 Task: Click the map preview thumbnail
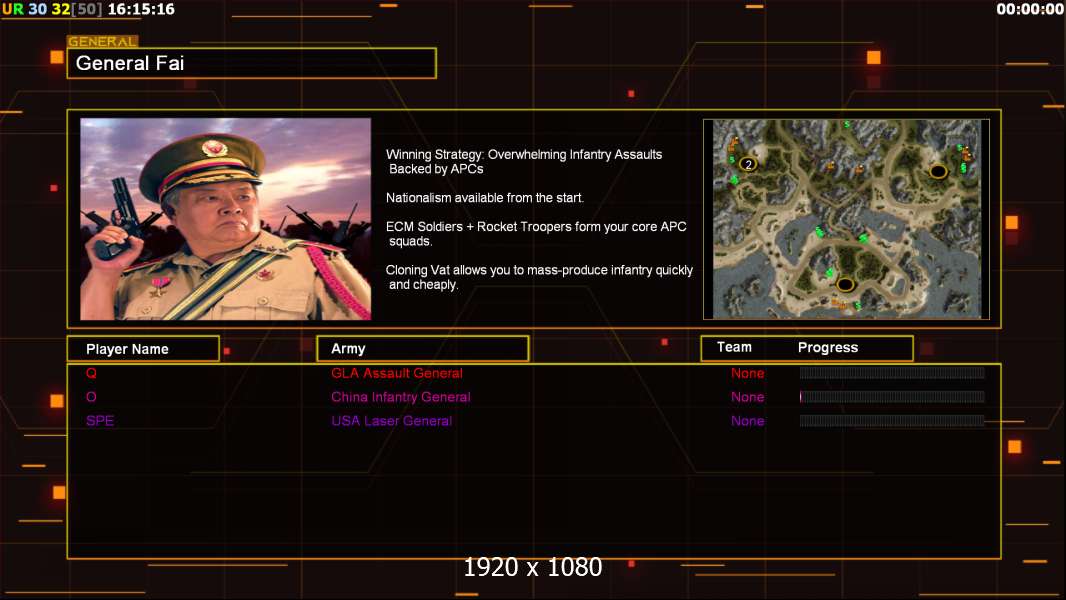point(846,219)
